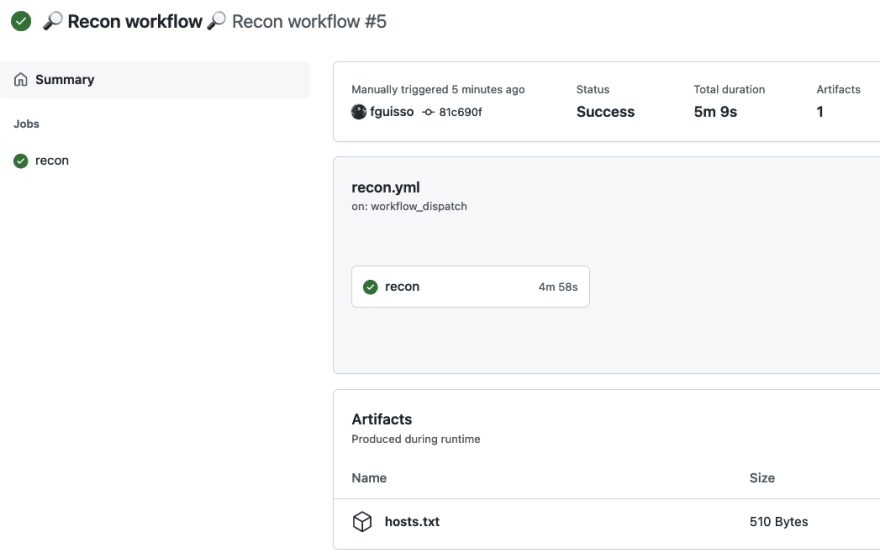Download the hosts.txt artifact
The width and height of the screenshot is (880, 553).
coord(412,522)
